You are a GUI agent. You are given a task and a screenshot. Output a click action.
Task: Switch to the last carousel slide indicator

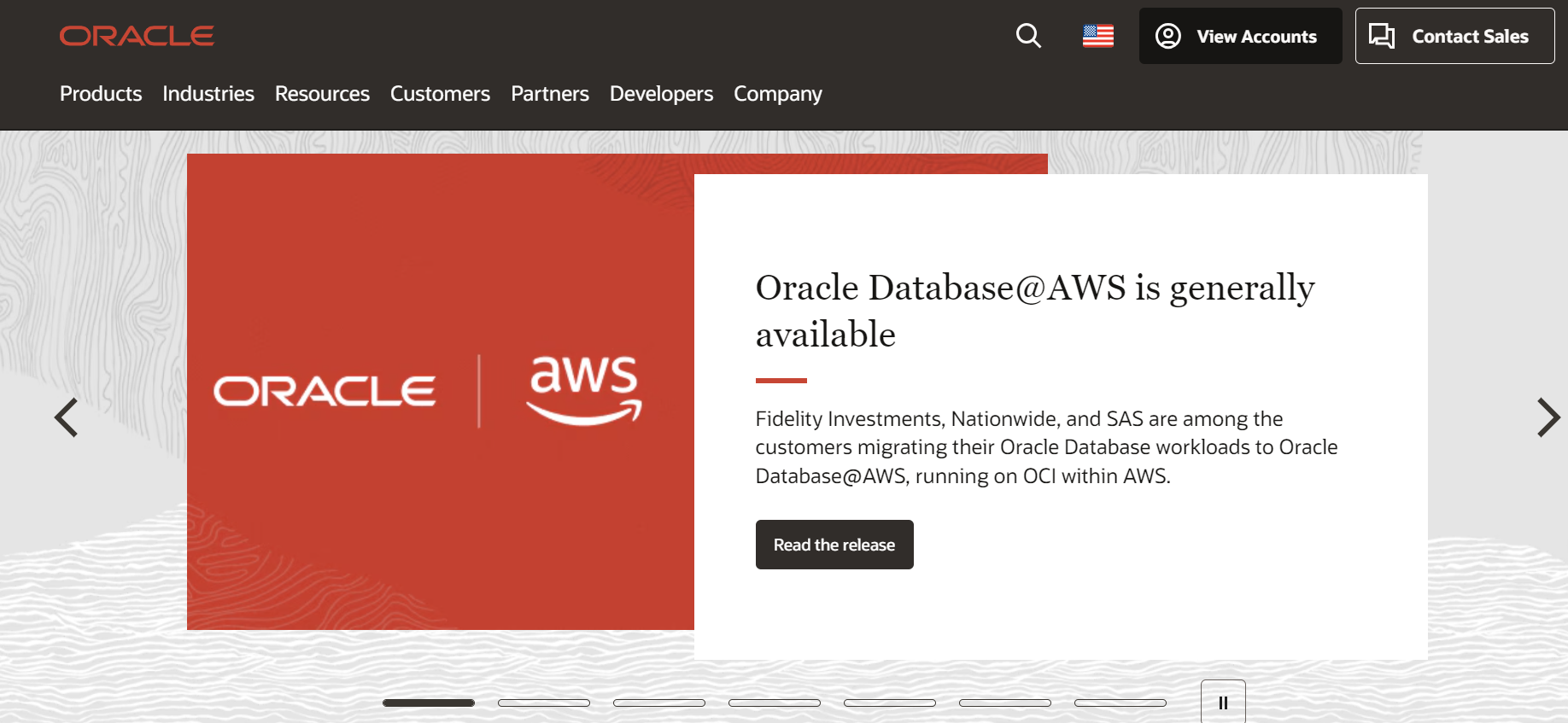click(1120, 703)
